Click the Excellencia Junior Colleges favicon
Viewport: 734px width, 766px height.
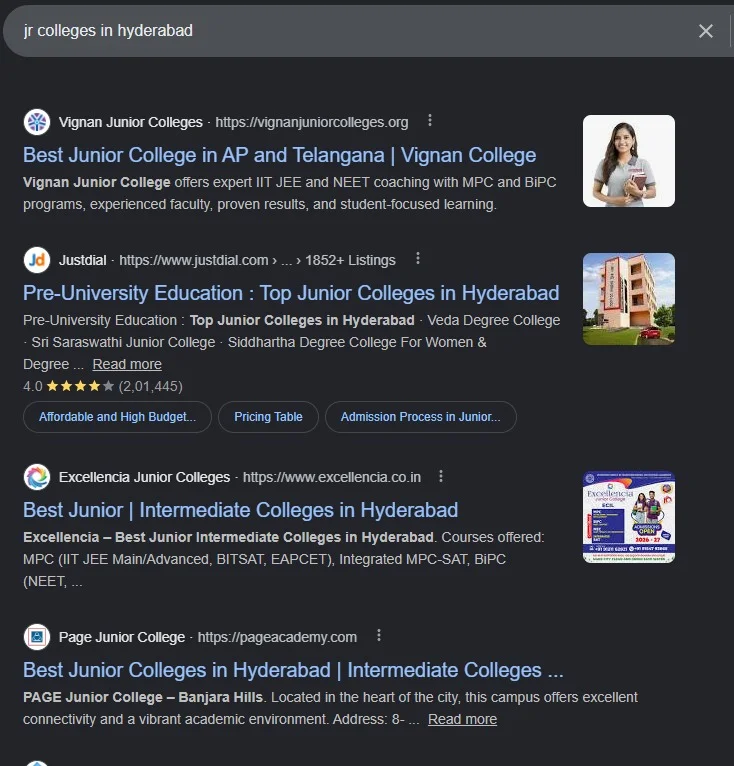(x=37, y=477)
